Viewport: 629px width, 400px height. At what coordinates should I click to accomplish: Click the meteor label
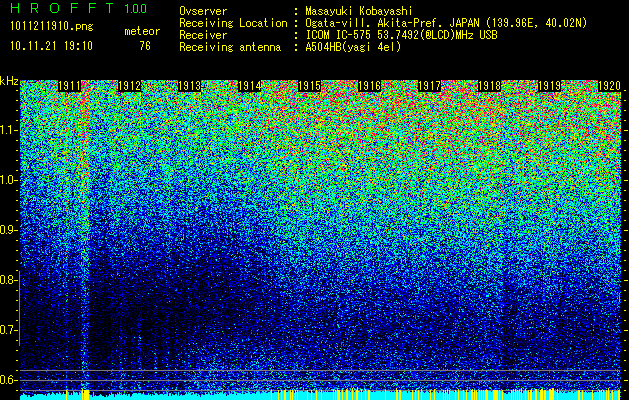tap(142, 31)
